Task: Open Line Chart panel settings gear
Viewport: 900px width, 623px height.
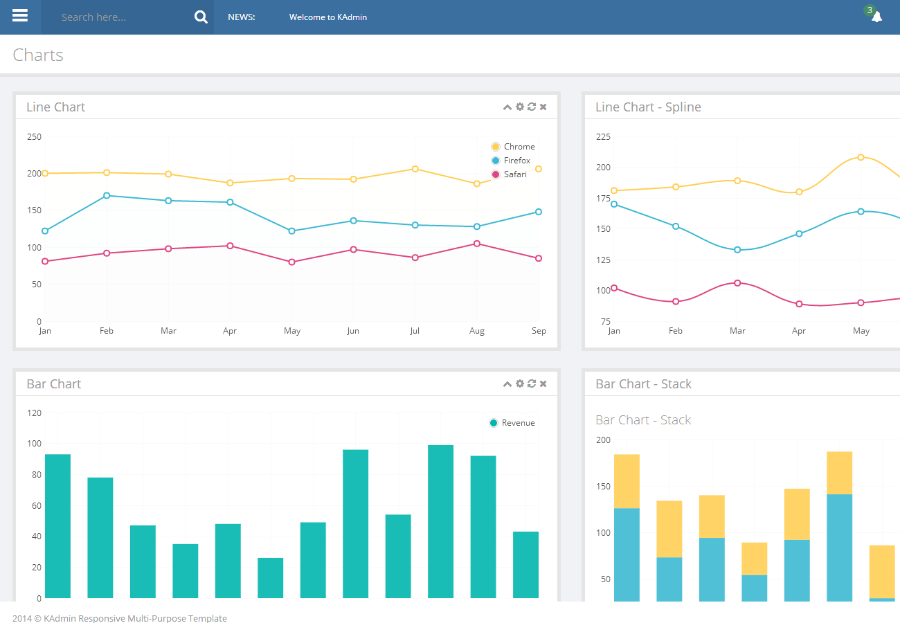Action: [520, 107]
